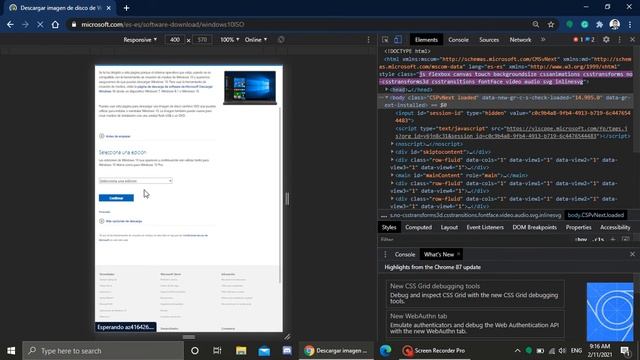Open drawer three-dot menu
The width and height of the screenshot is (640, 360).
tap(385, 254)
